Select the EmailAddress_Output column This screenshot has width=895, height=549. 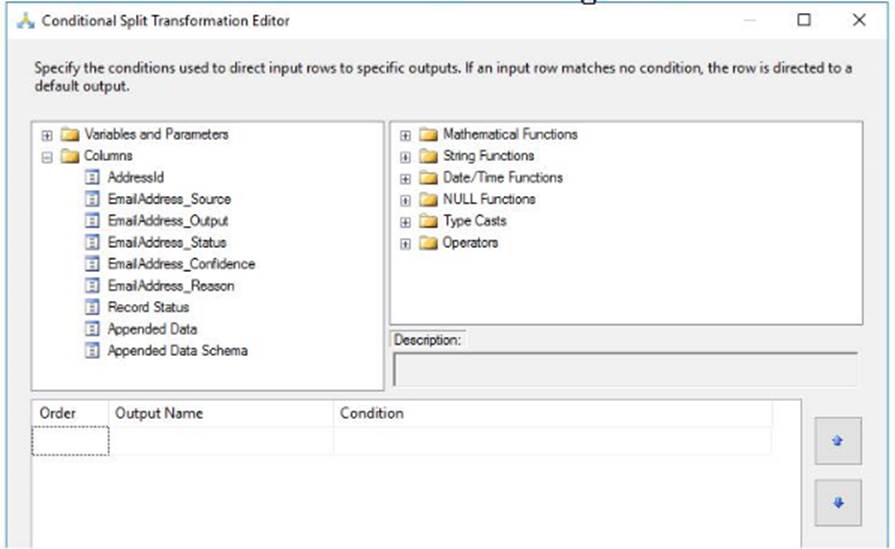167,221
